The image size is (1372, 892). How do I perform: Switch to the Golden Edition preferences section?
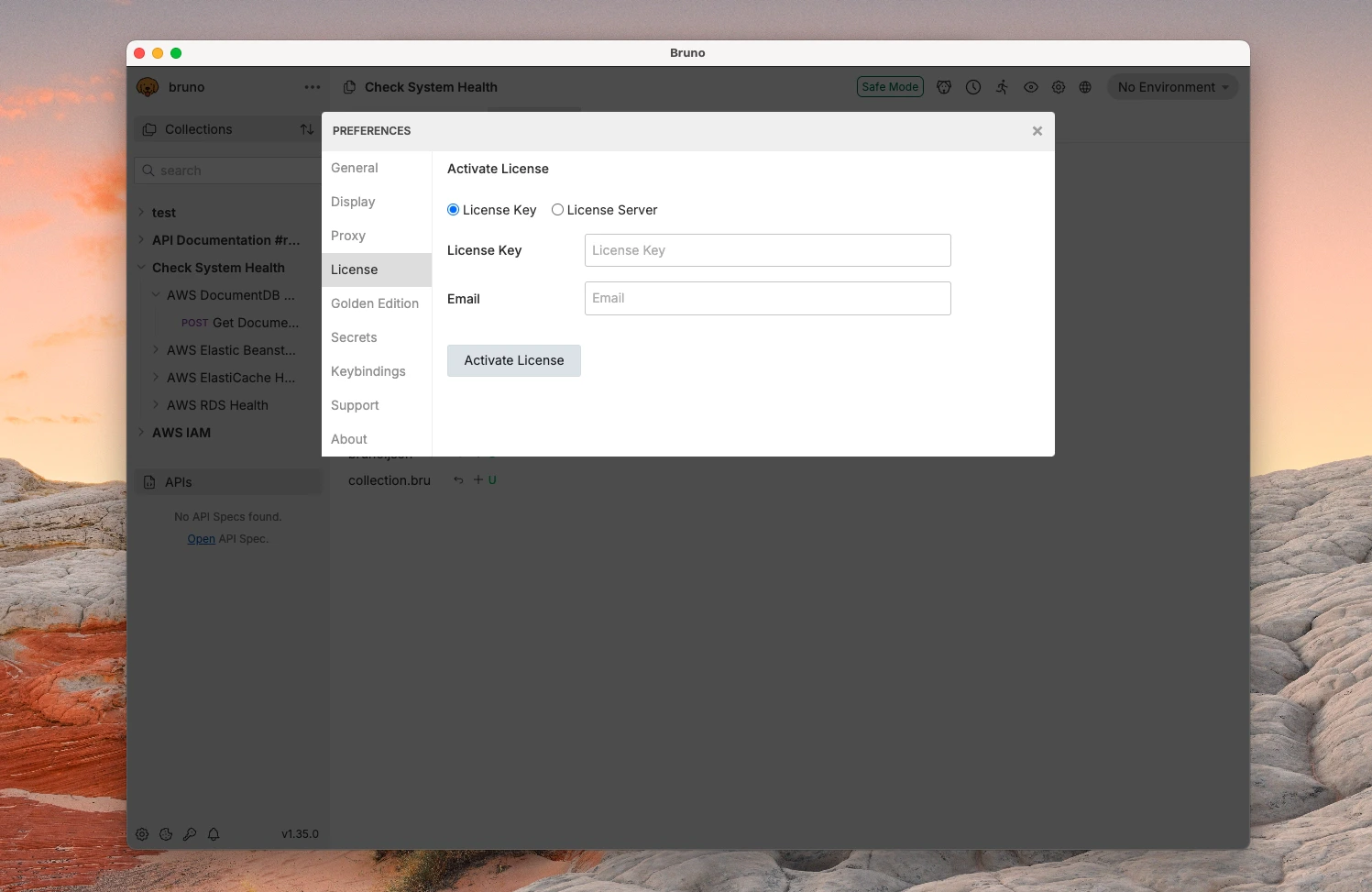click(375, 303)
